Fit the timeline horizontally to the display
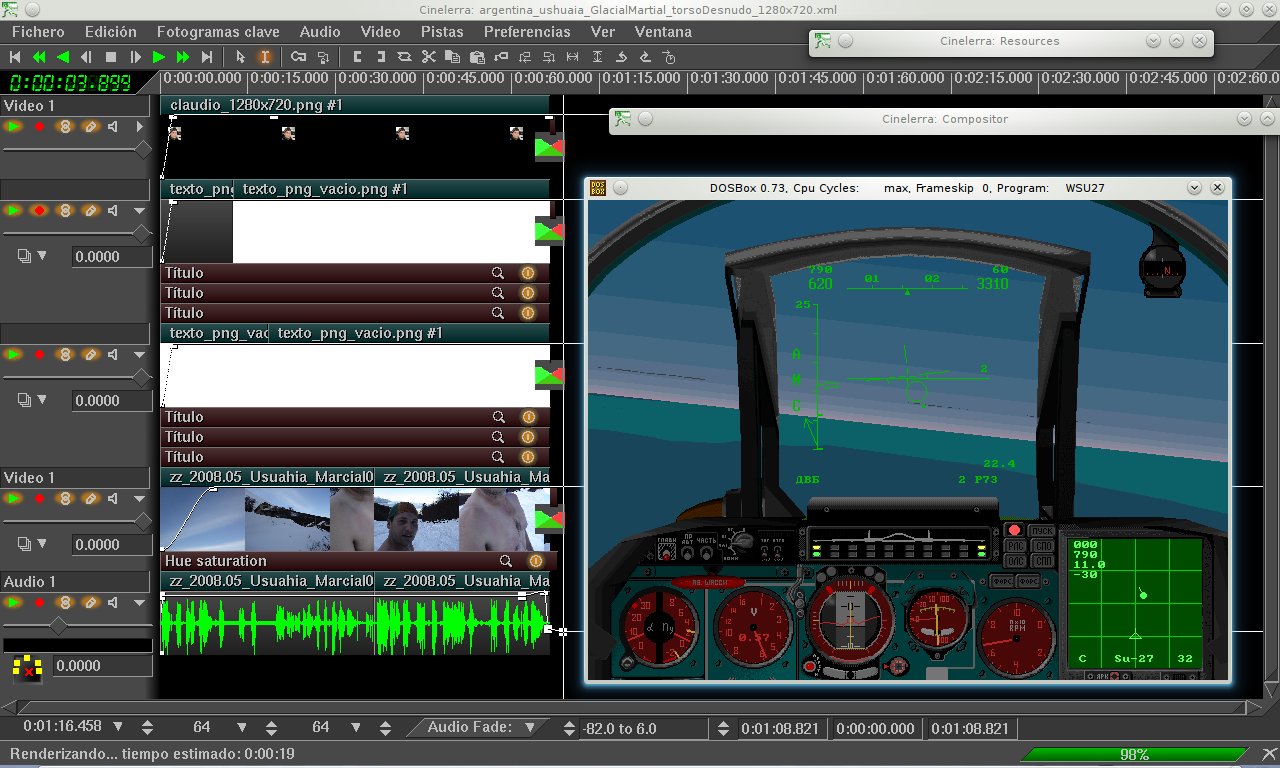1280x768 pixels. point(573,57)
